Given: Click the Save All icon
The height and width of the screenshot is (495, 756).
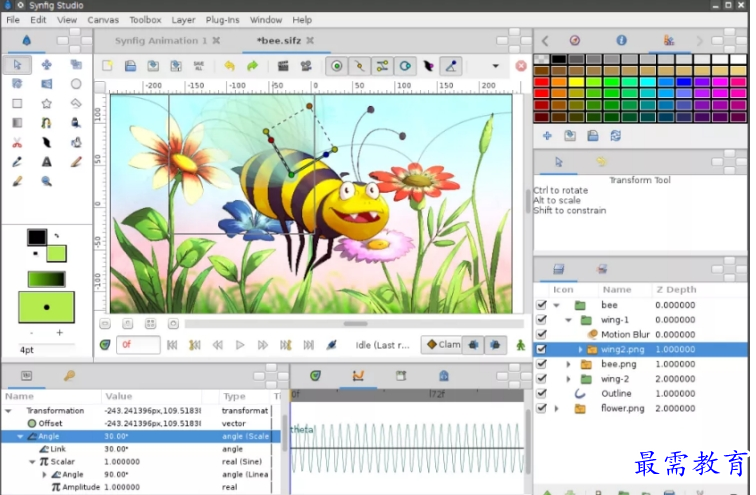Looking at the screenshot, I should point(199,66).
